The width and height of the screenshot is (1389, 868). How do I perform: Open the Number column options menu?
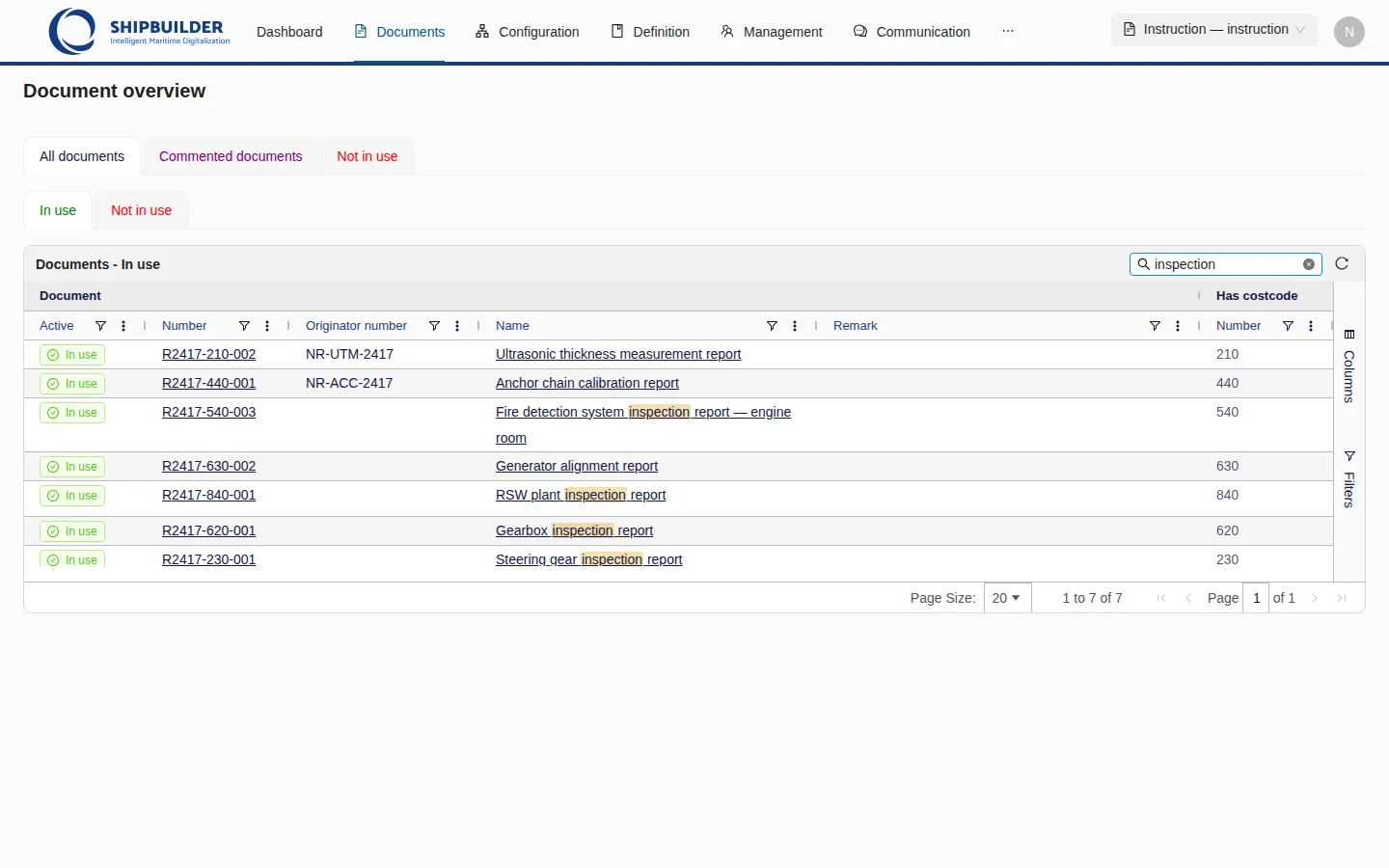(x=267, y=326)
